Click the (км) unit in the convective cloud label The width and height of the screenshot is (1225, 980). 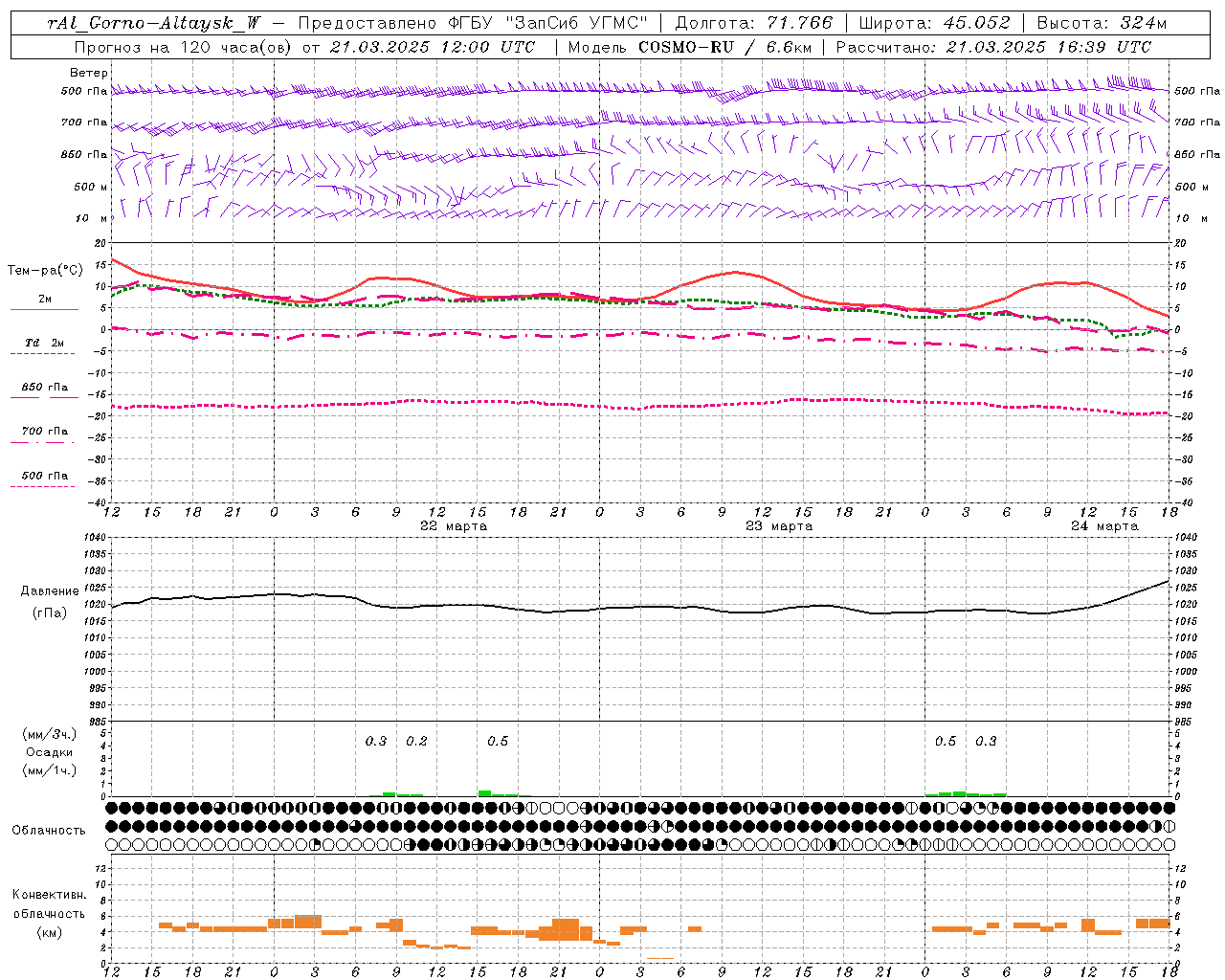point(49,932)
